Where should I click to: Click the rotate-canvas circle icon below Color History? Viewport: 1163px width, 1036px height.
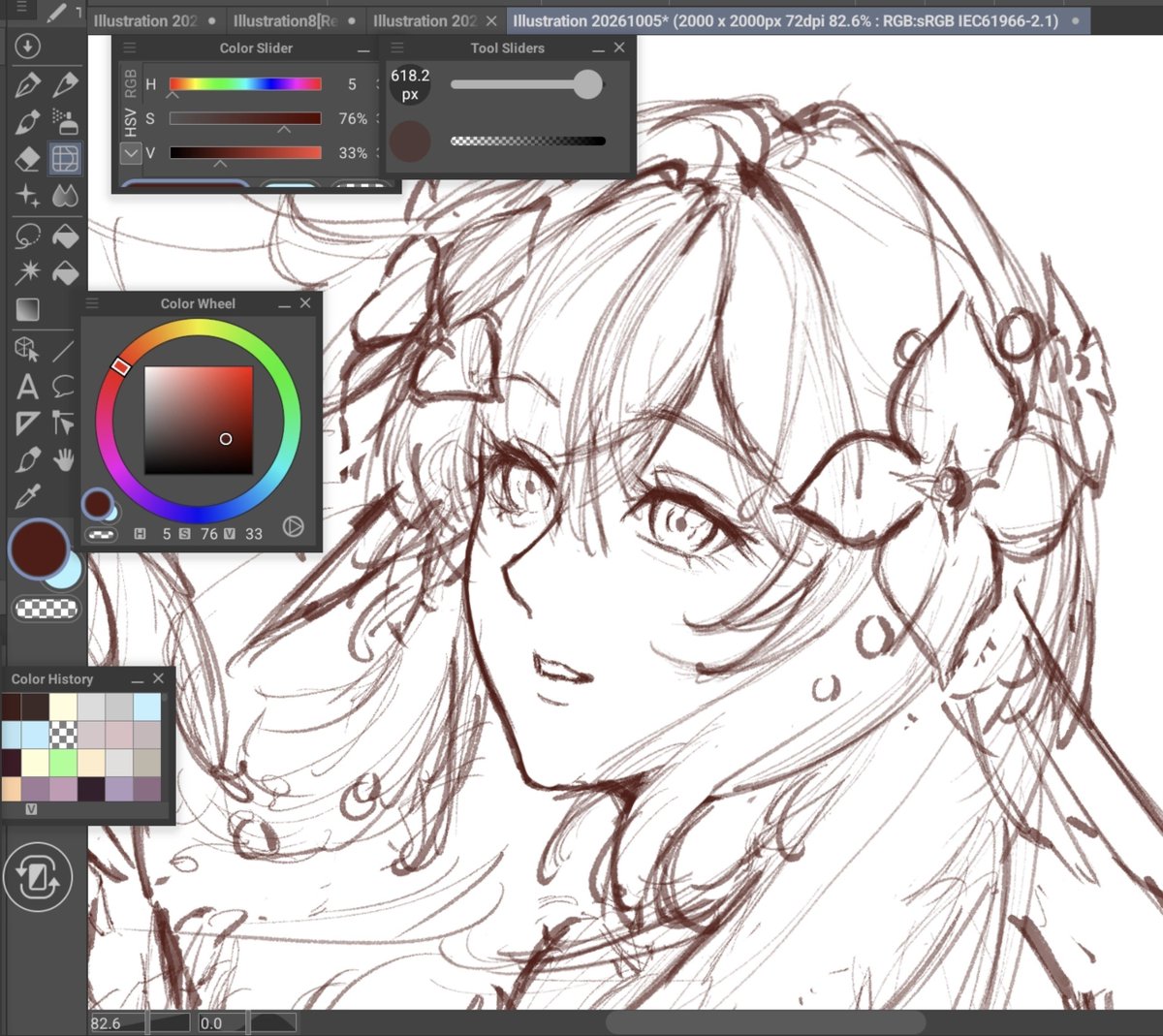38,878
